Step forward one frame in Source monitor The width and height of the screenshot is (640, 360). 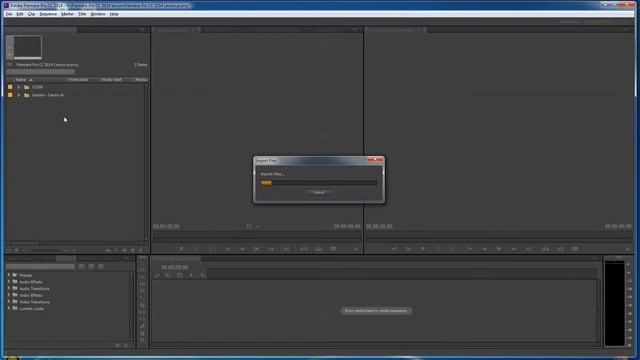click(271, 249)
